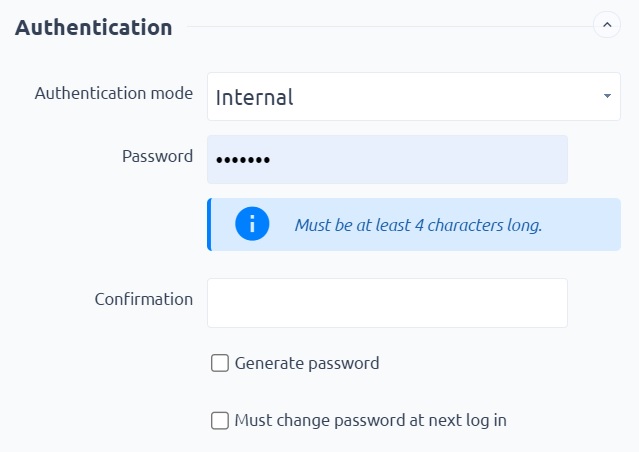Screen dimensions: 639x452
Task: Select the 'Must be at least 4 characters' hint
Action: [418, 225]
